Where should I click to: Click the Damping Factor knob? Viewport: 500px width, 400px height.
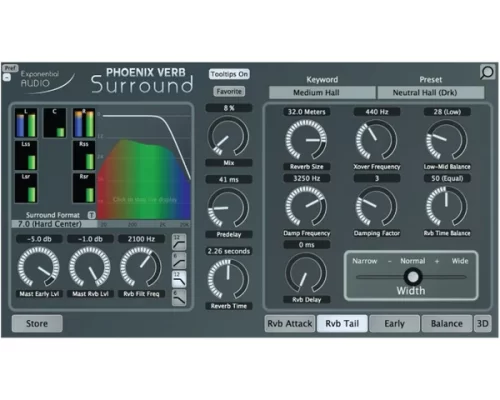[x=376, y=206]
